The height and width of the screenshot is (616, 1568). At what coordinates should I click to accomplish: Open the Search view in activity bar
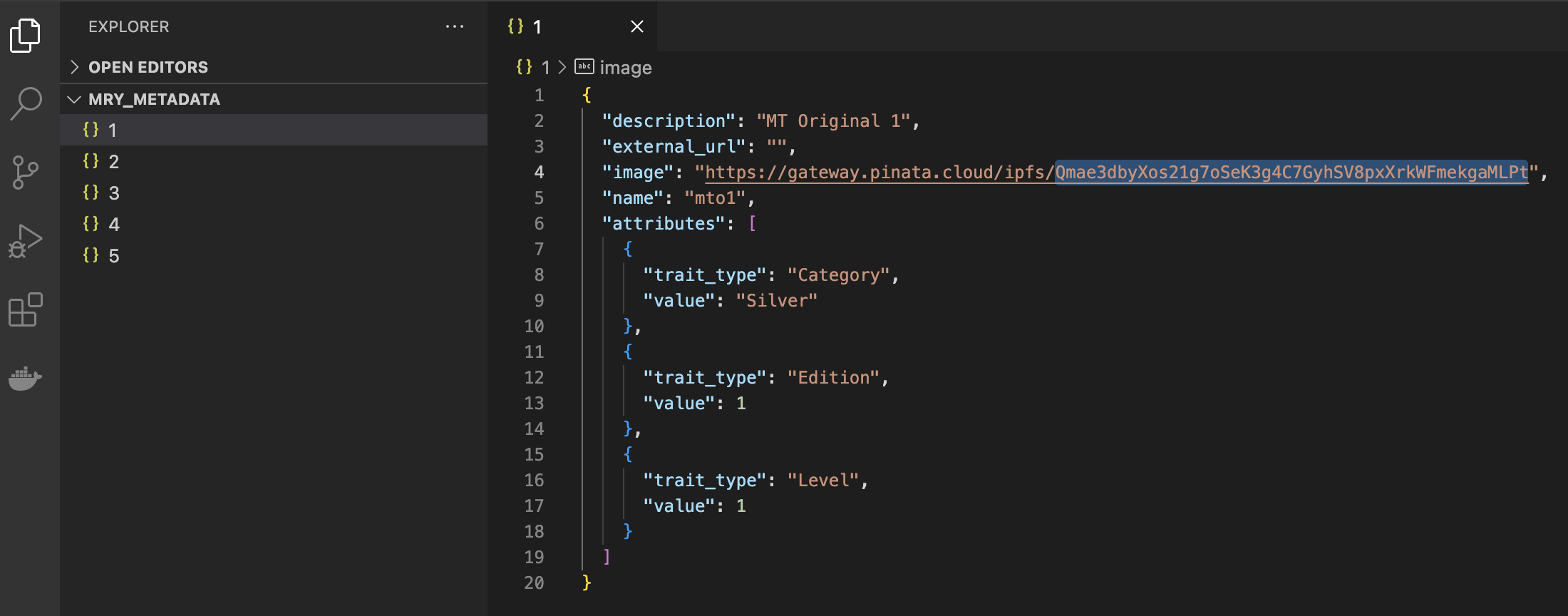pyautogui.click(x=26, y=104)
